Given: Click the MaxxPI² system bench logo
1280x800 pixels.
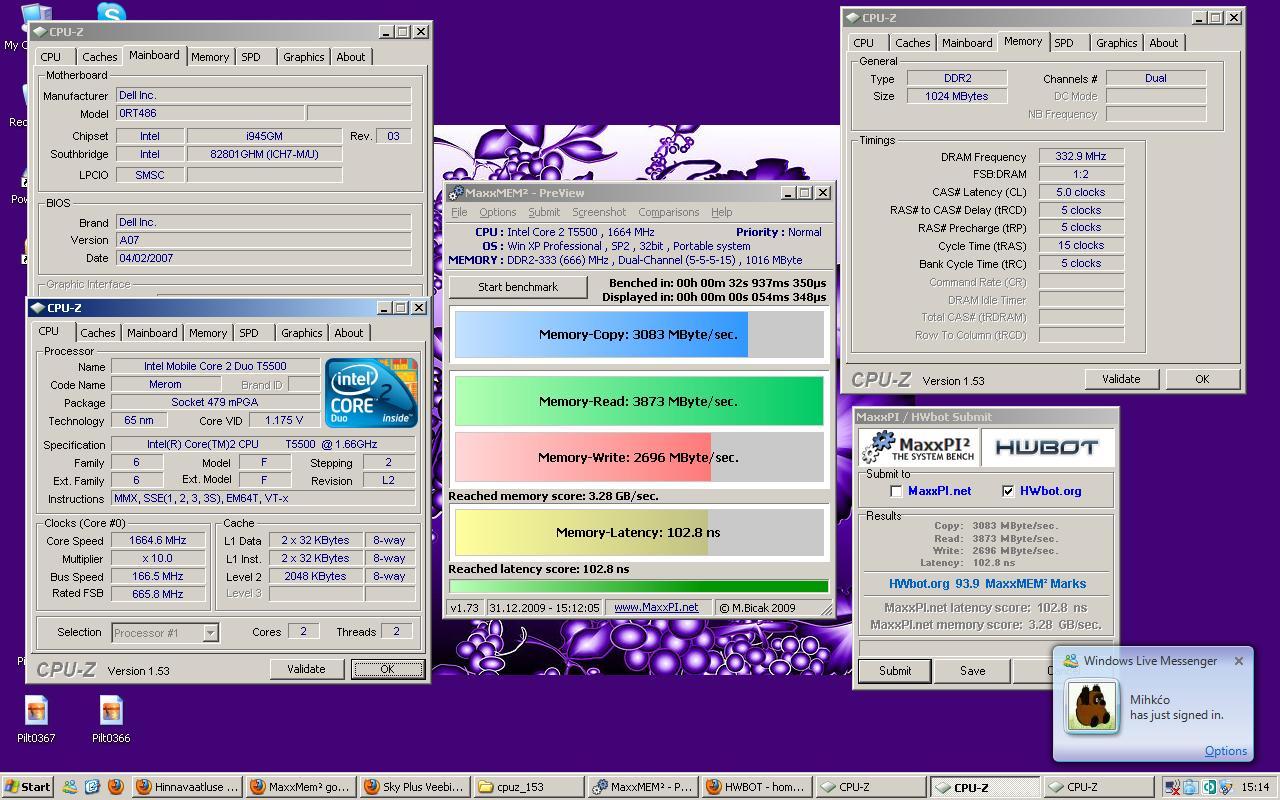Looking at the screenshot, I should point(918,447).
